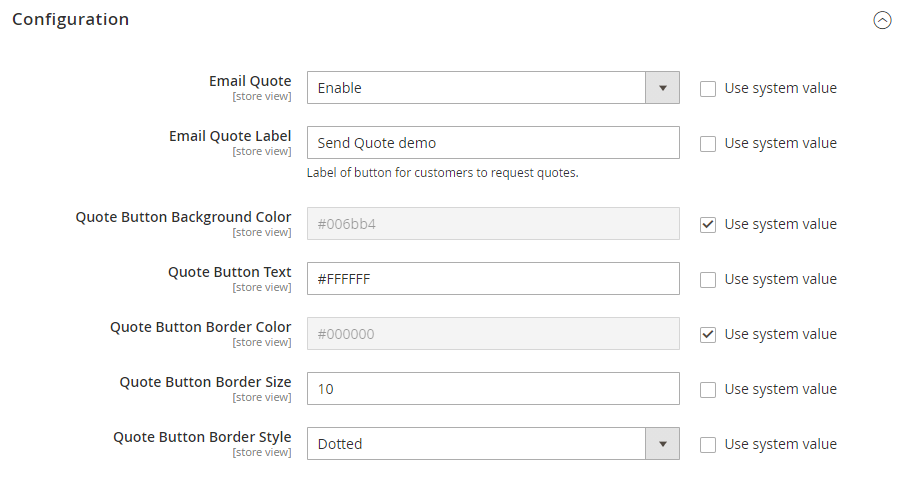Click the disabled Border Color #000000 field
This screenshot has width=900, height=504.
[493, 334]
